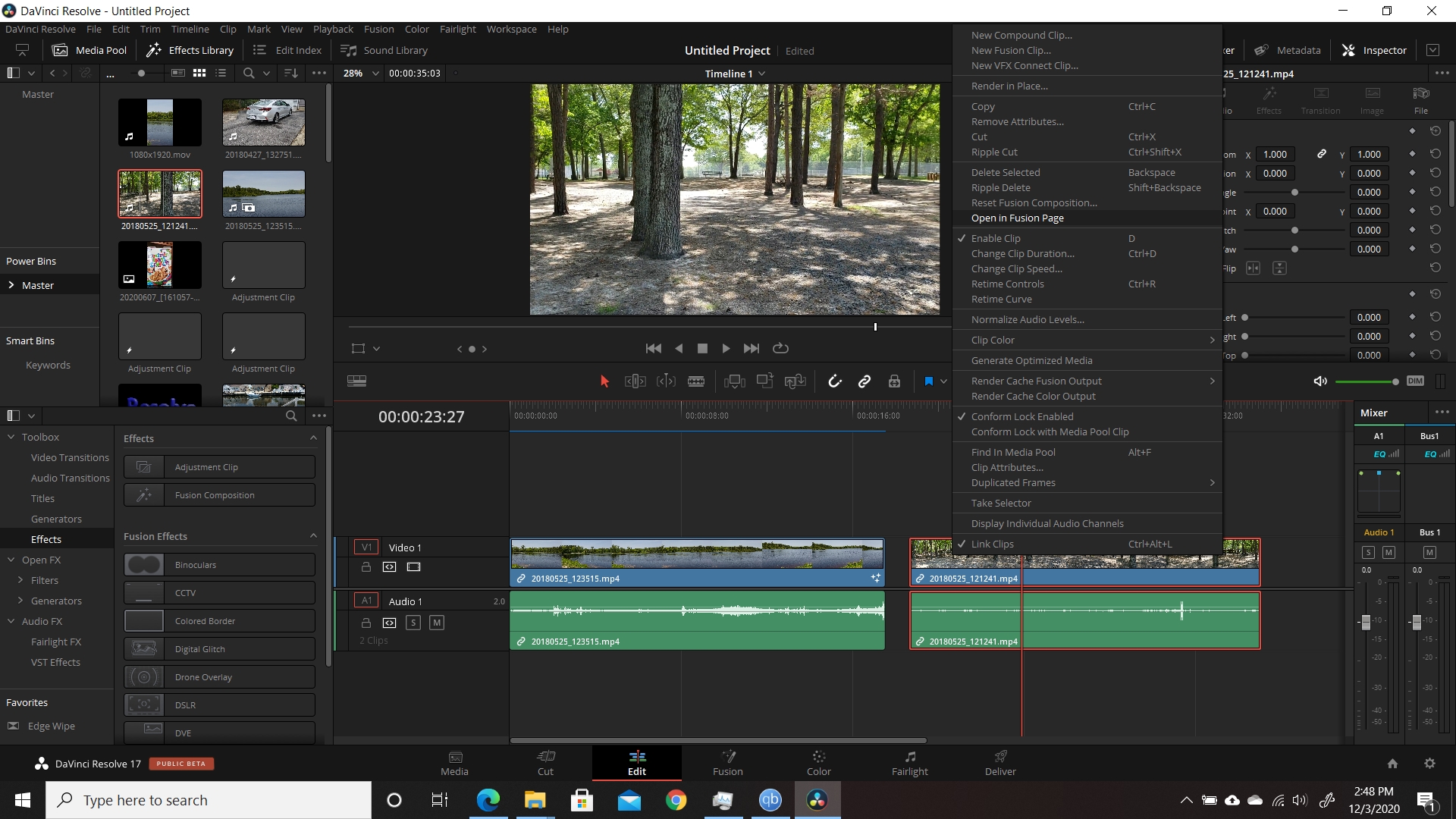1456x819 pixels.
Task: Open the Media Pool panel
Action: point(89,50)
